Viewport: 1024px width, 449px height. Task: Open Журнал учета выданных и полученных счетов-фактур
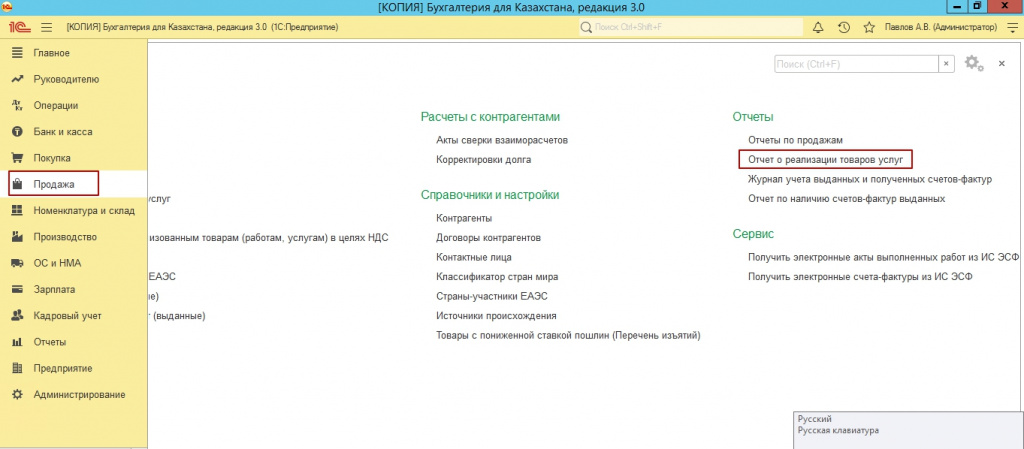click(x=870, y=179)
